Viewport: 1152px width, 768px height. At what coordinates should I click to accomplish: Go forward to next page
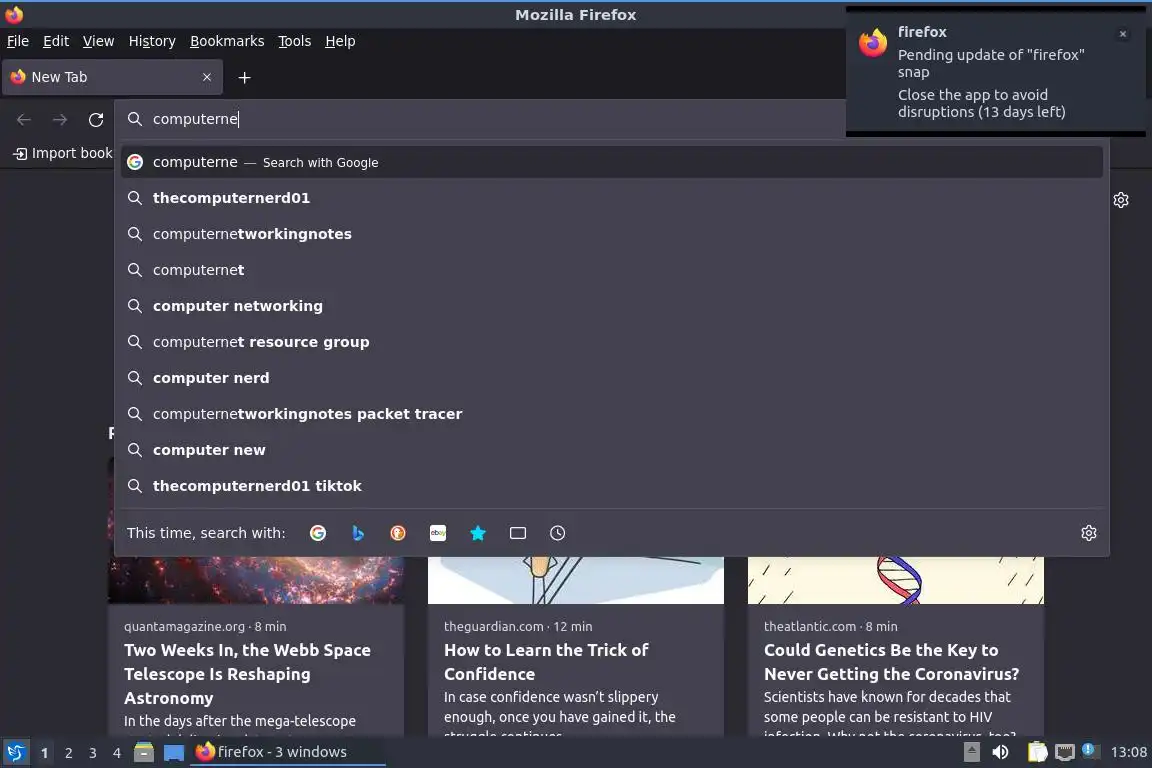coord(60,119)
